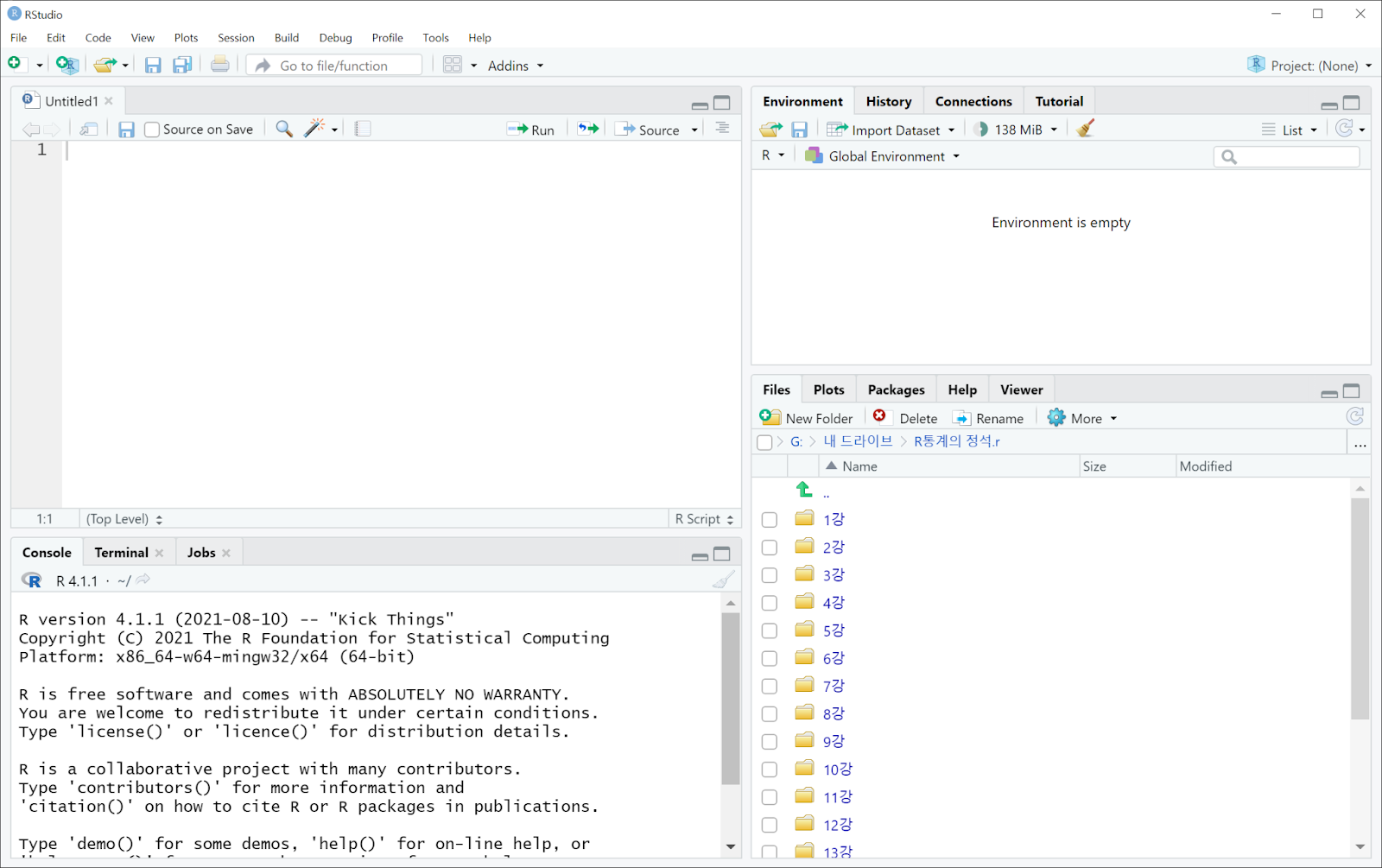Viewport: 1382px width, 868px height.
Task: Compile report notebook icon
Action: (x=363, y=130)
